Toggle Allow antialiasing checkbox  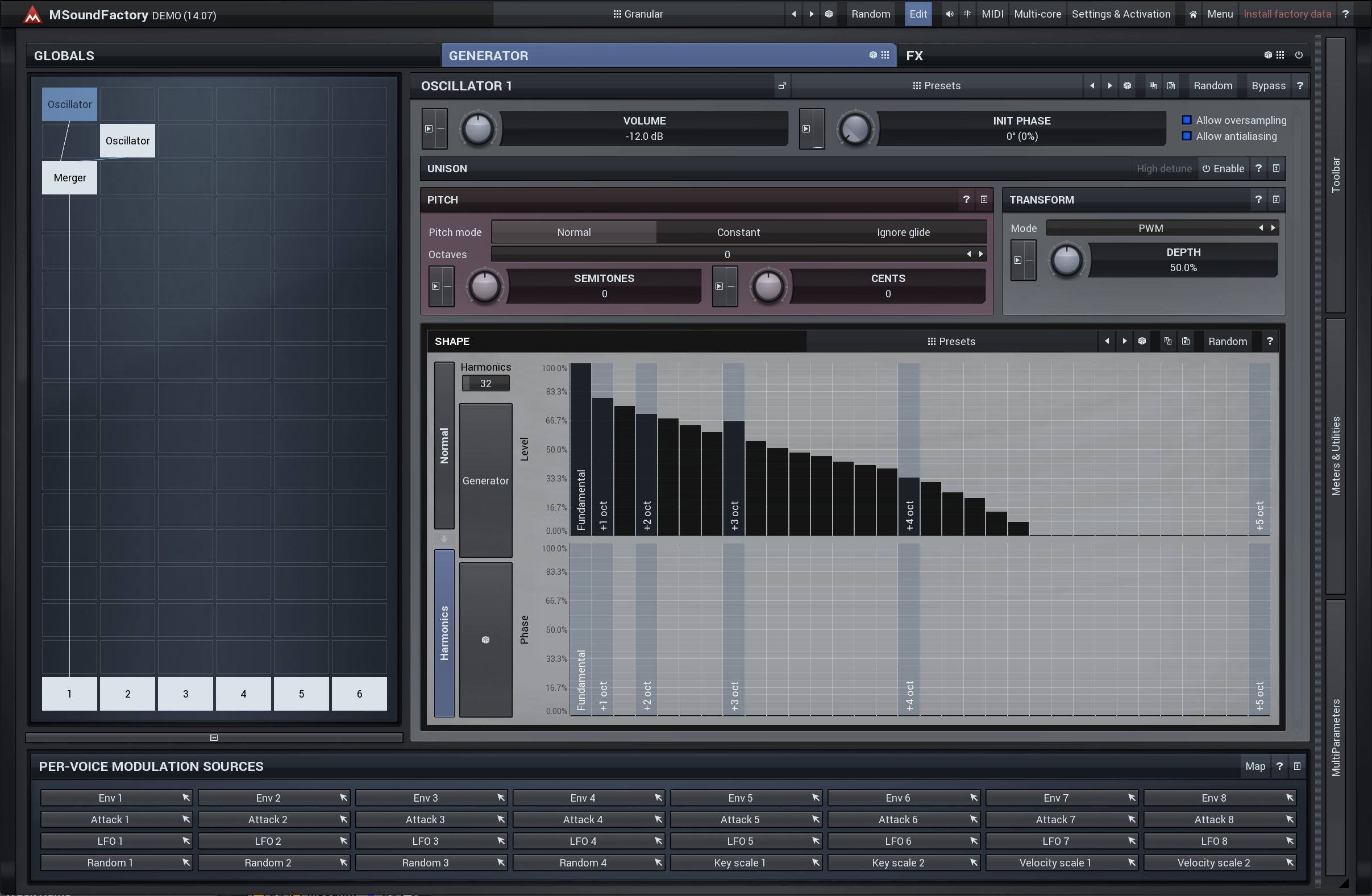click(x=1186, y=136)
